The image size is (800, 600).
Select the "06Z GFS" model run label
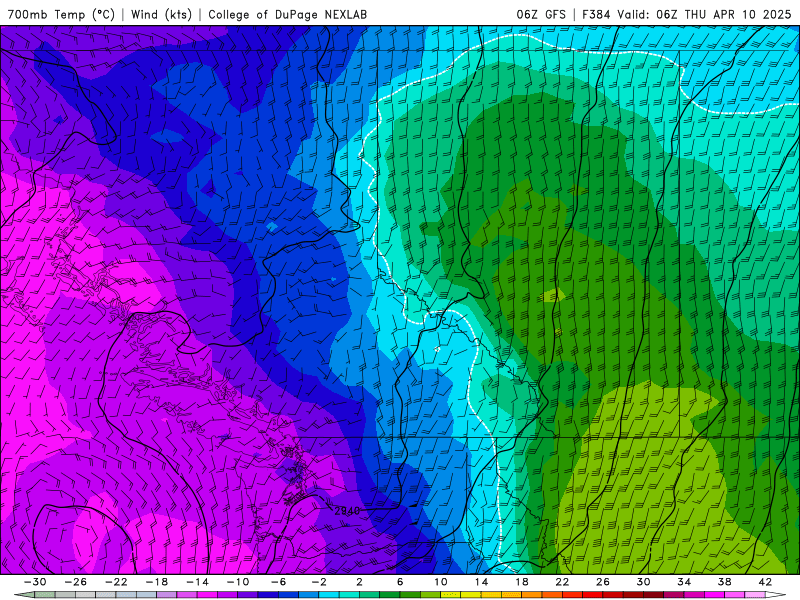[x=541, y=14]
